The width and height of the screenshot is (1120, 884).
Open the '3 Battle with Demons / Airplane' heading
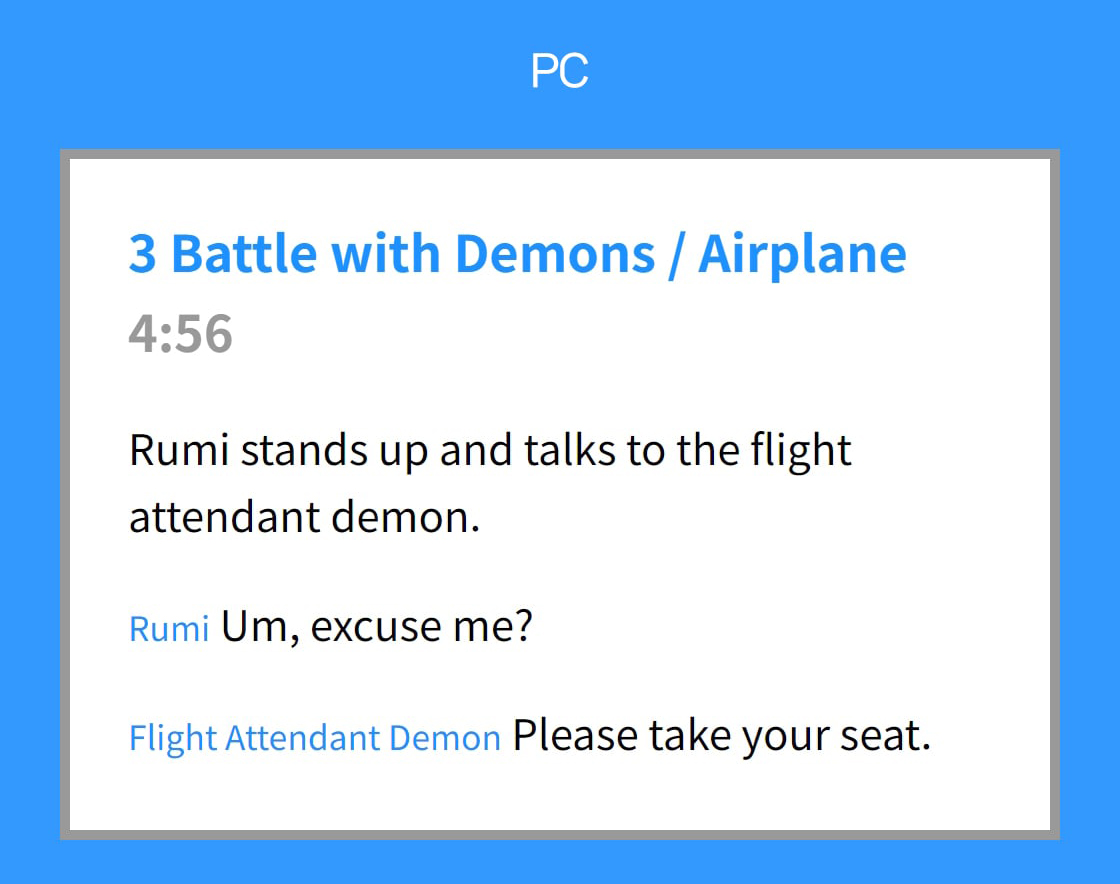click(x=517, y=254)
